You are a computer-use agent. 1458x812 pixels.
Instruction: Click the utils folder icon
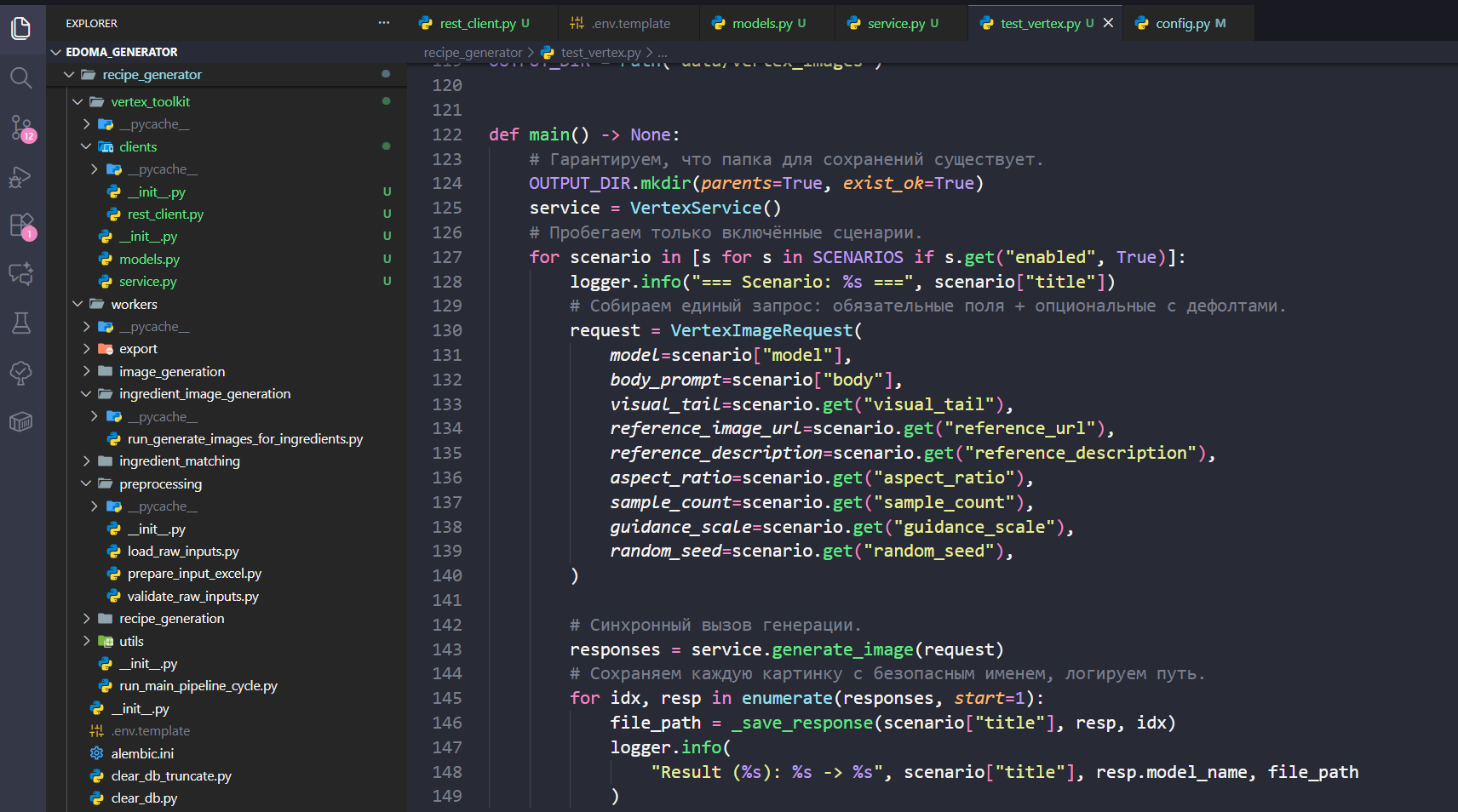[106, 642]
